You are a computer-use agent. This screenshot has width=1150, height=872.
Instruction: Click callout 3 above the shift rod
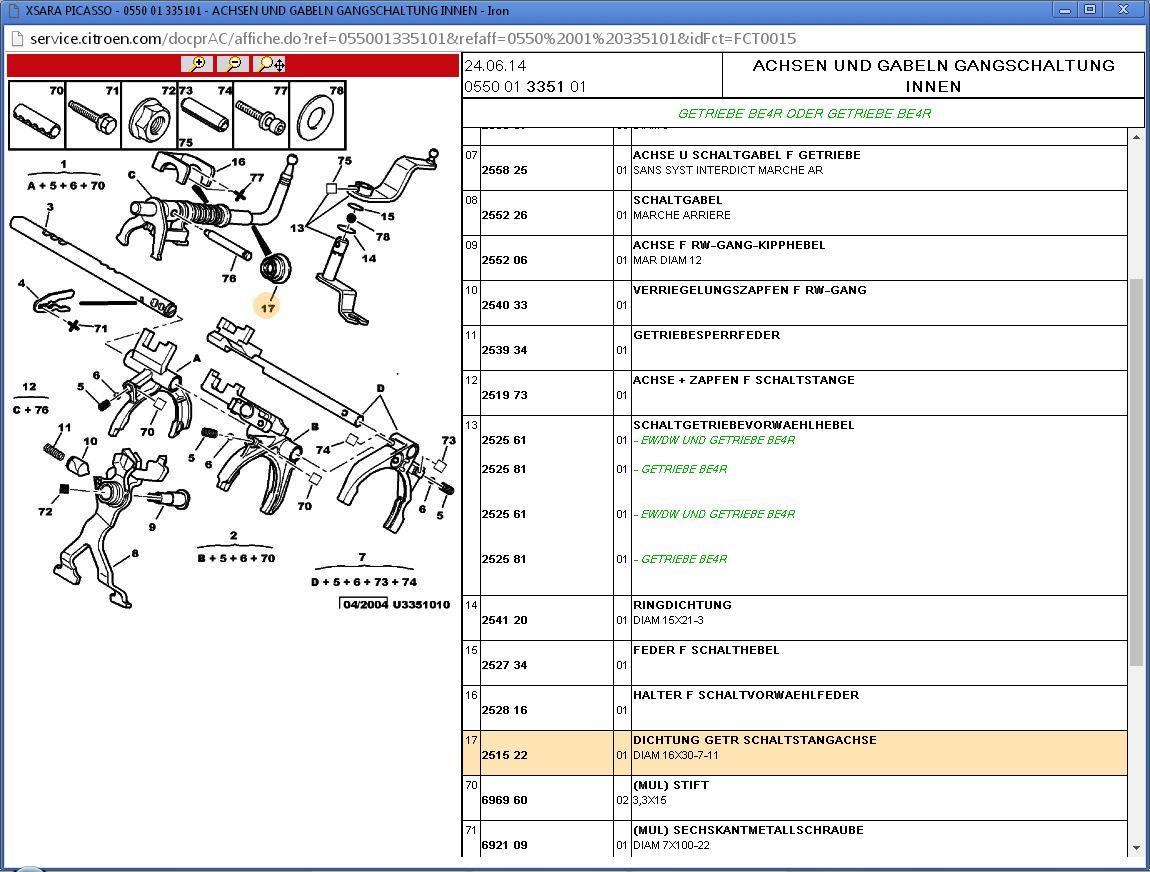pos(50,207)
